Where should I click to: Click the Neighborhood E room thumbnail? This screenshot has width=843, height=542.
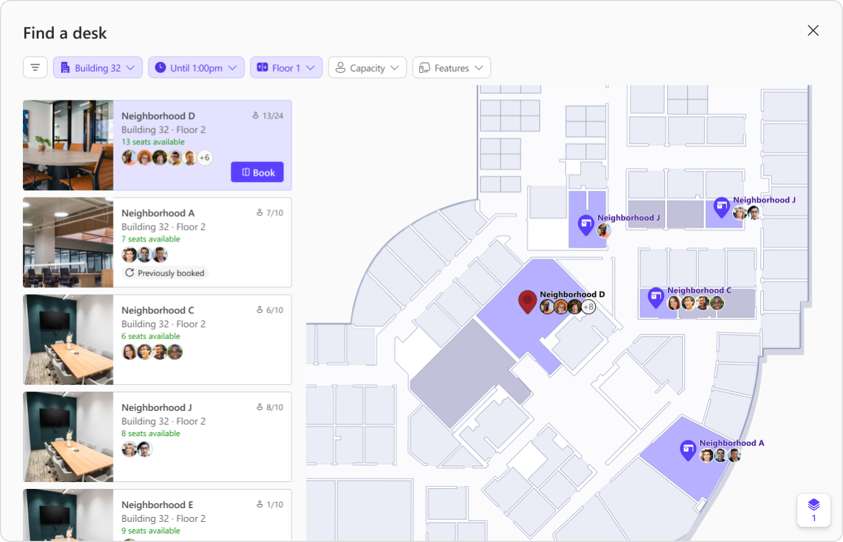tap(68, 514)
